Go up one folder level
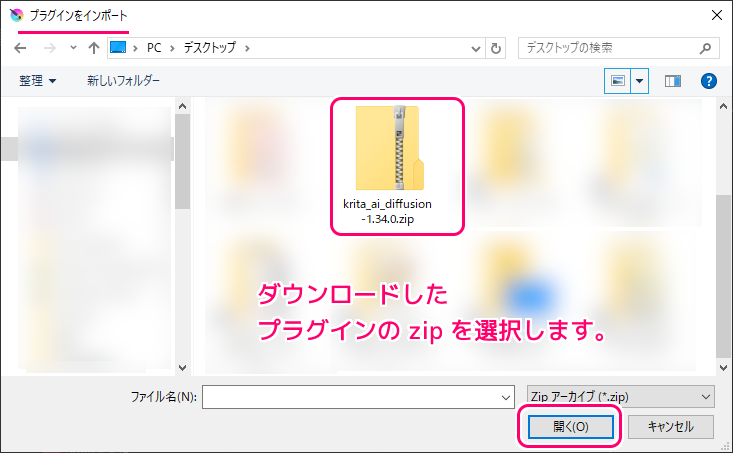Screen dimensions: 733x453 (x=94, y=48)
